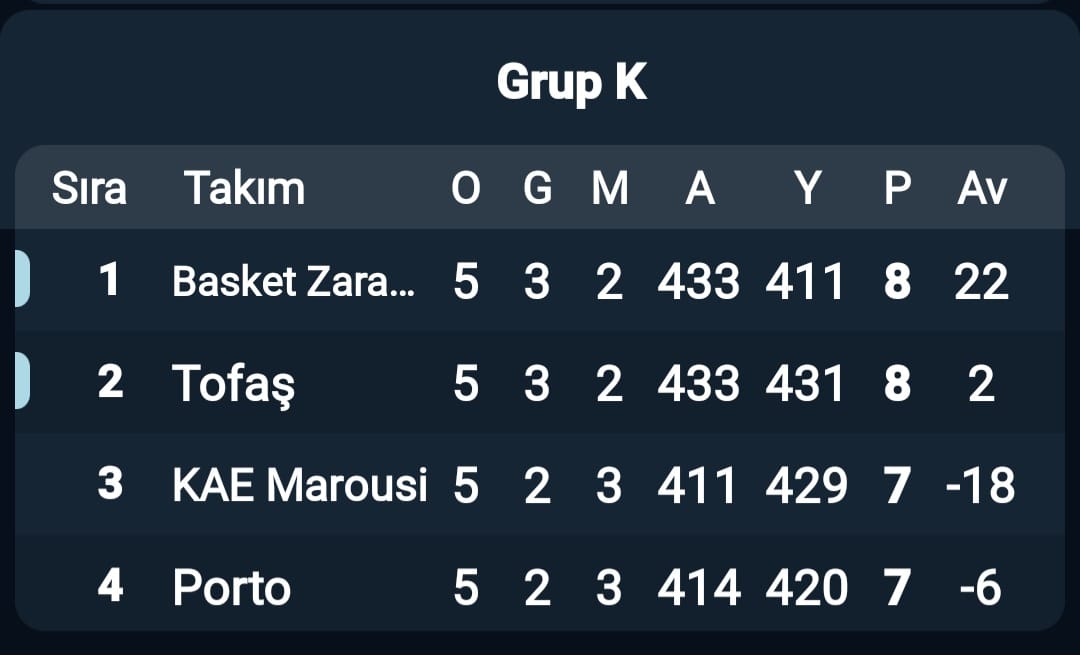Click the A points scored column header
Screen dimensions: 1080x655
tap(699, 188)
